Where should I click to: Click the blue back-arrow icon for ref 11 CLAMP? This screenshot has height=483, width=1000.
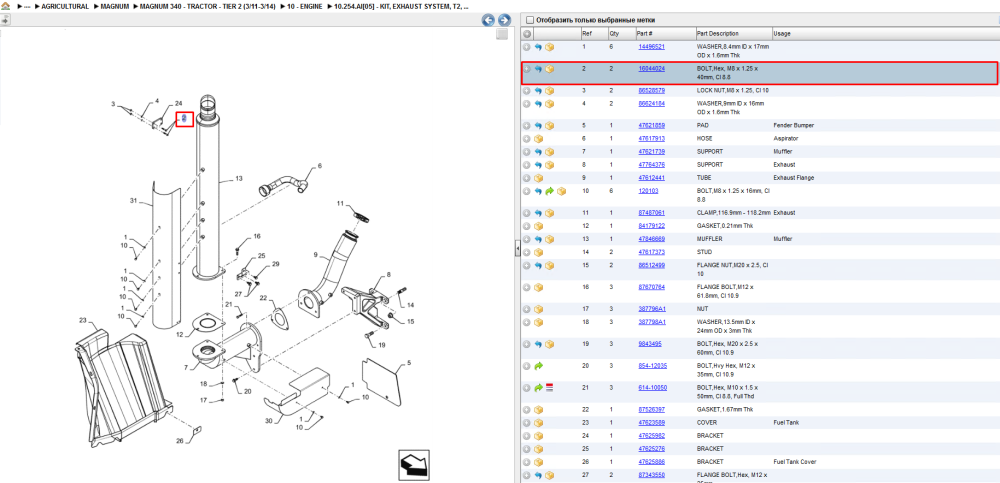(x=538, y=212)
